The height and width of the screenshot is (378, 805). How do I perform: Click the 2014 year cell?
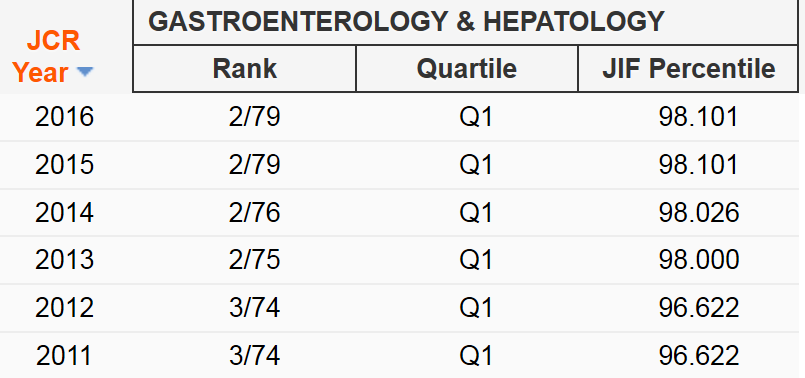tap(65, 213)
